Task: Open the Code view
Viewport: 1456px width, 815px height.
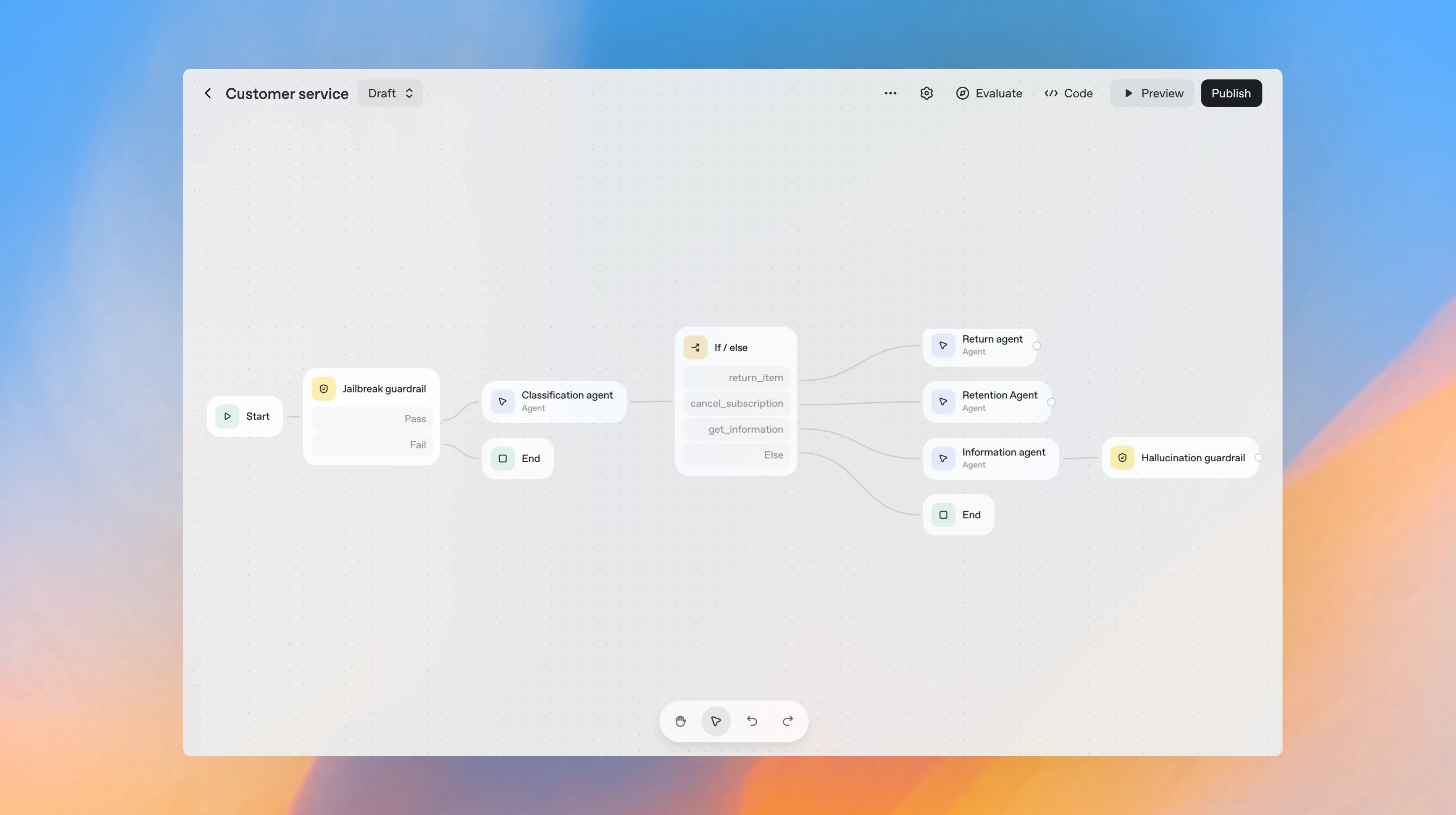Action: (1068, 93)
